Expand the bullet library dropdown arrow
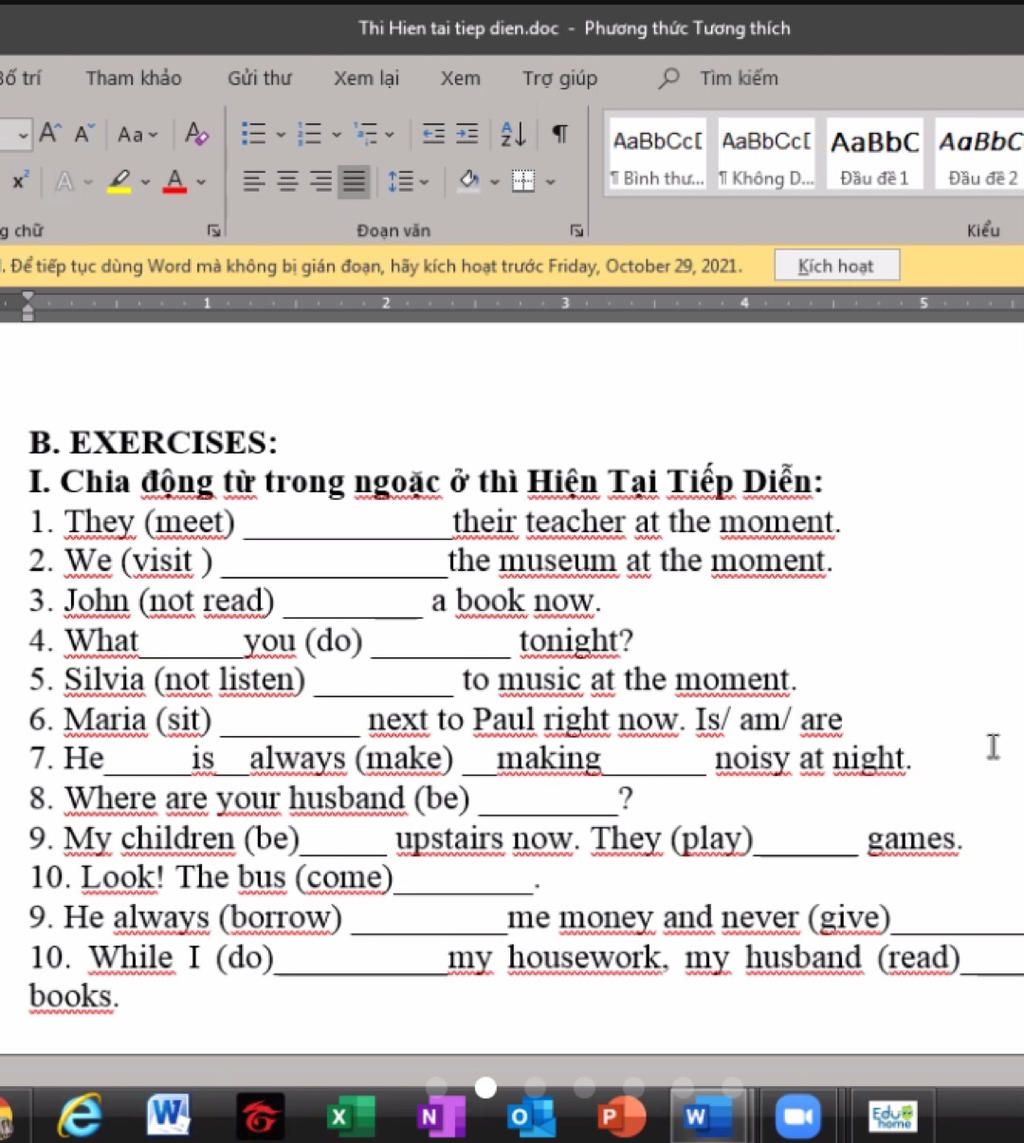1024x1143 pixels. click(x=281, y=134)
